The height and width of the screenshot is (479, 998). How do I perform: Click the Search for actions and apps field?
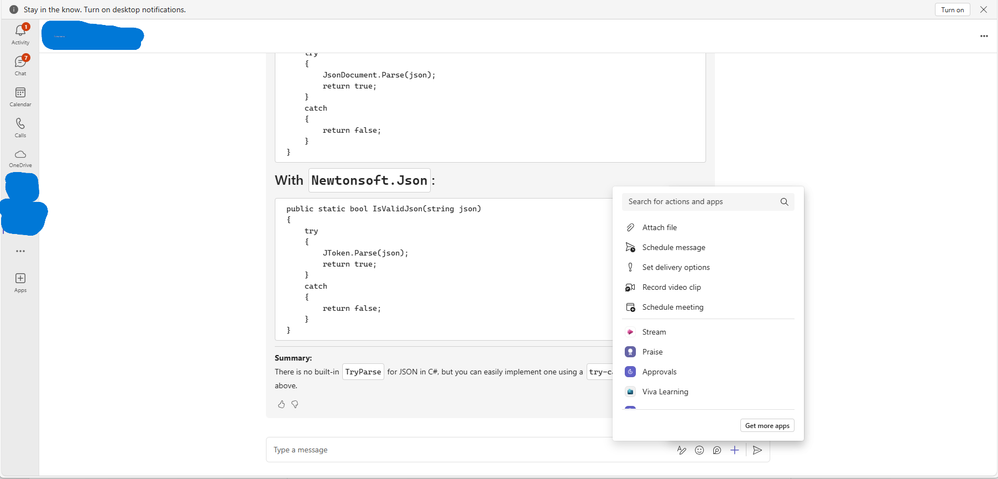pyautogui.click(x=708, y=202)
